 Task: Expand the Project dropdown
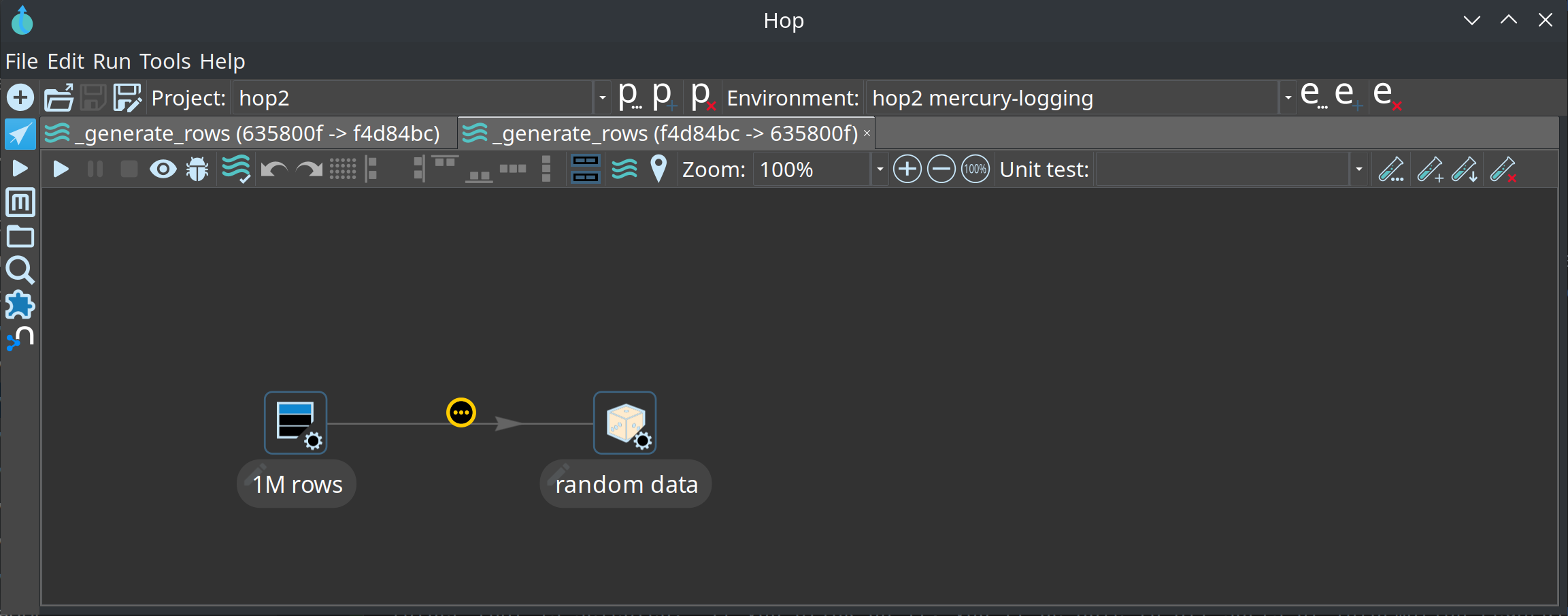[x=602, y=98]
